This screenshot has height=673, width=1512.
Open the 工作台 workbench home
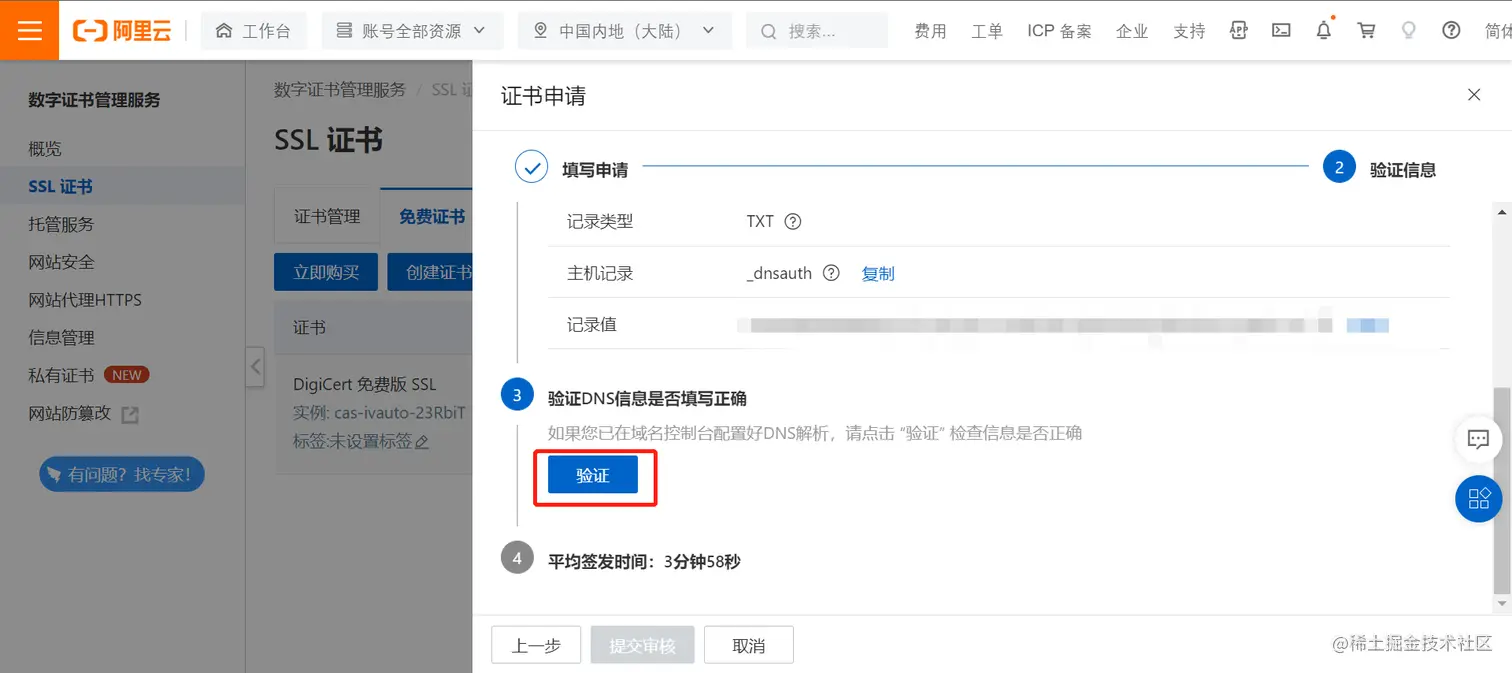click(253, 31)
